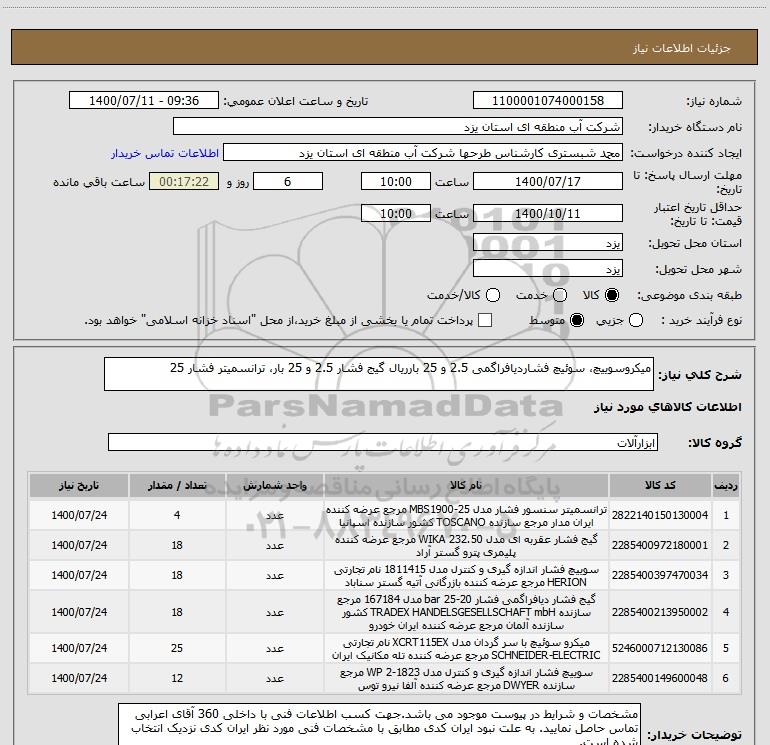Image resolution: width=770 pixels, height=745 pixels.
Task: Select the کالا radio button
Action: click(612, 295)
